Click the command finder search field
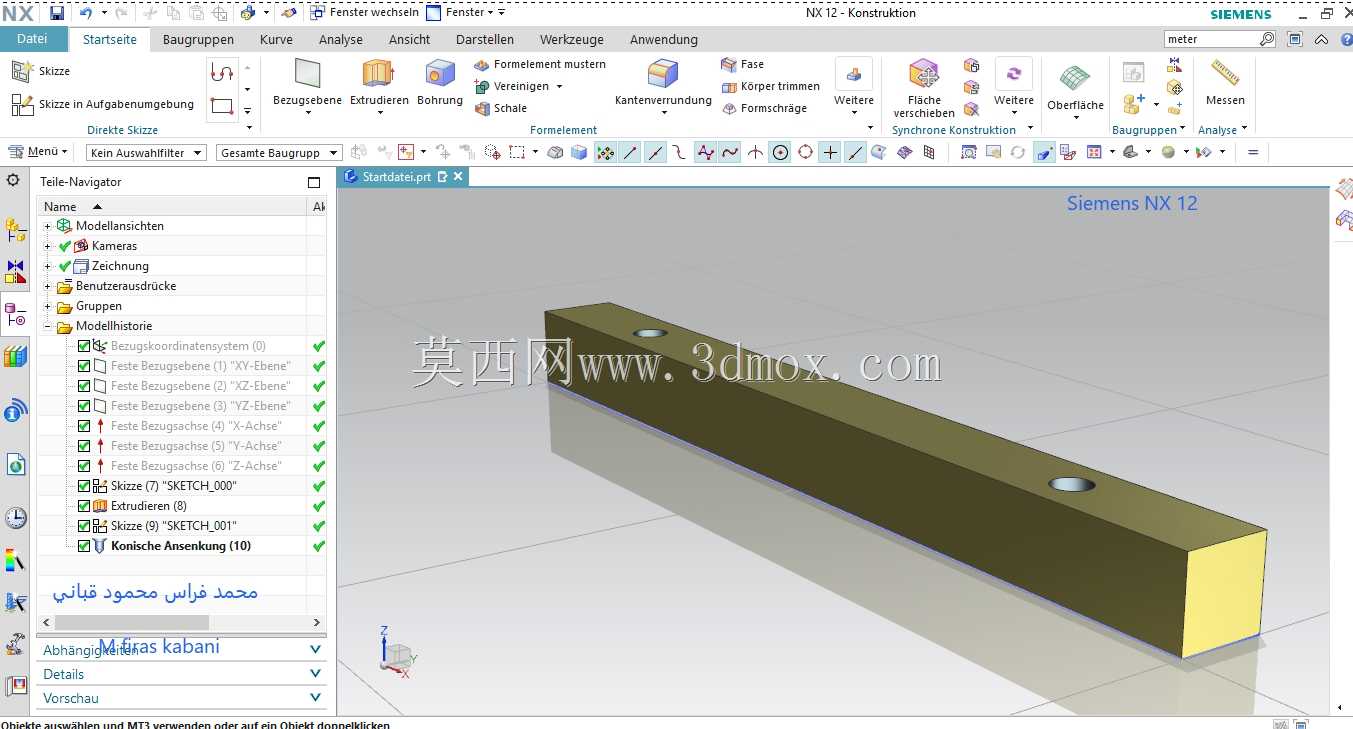Viewport: 1353px width, 729px height. point(1211,39)
